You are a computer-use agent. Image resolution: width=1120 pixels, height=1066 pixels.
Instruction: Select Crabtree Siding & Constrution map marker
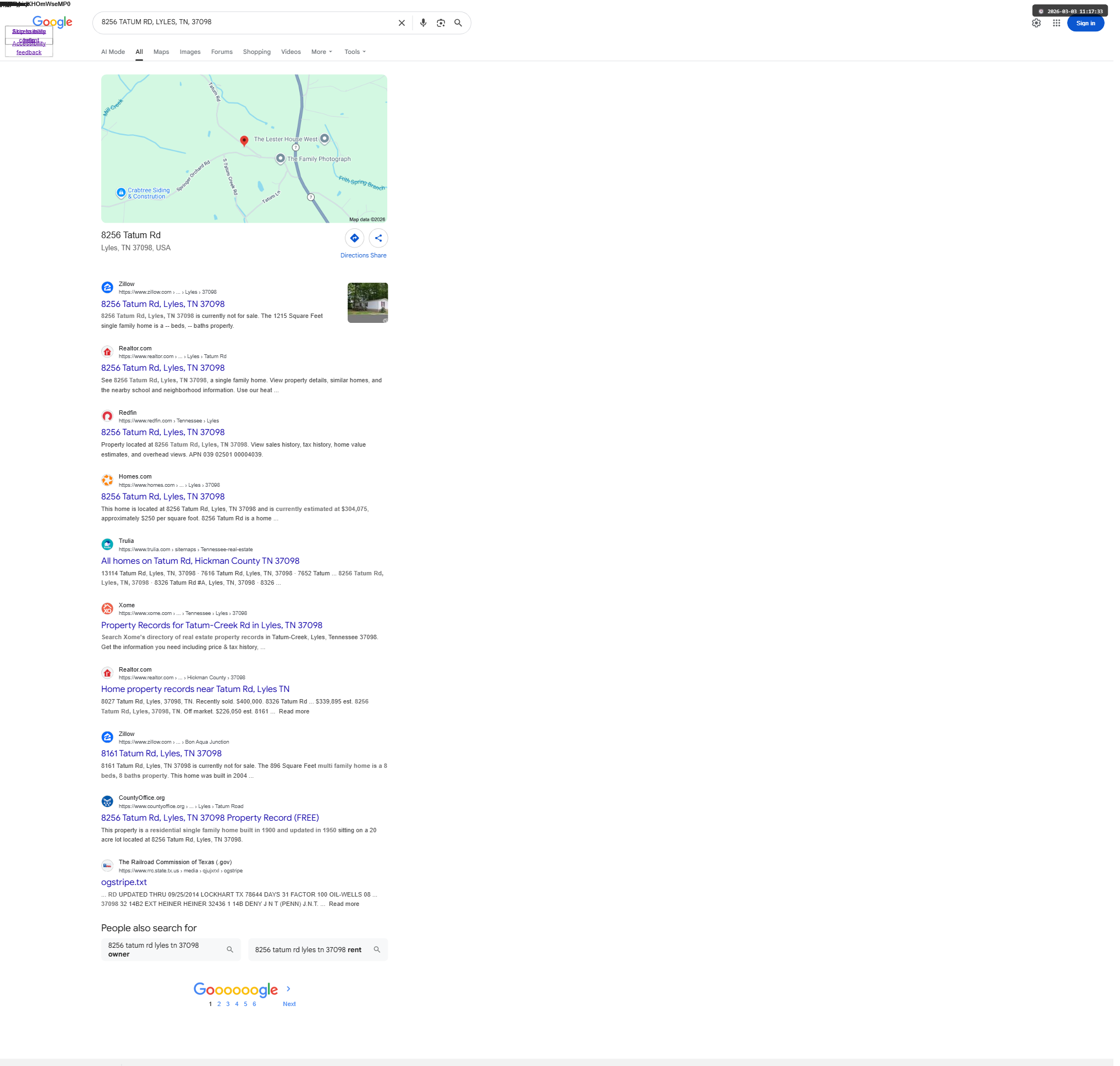click(122, 194)
